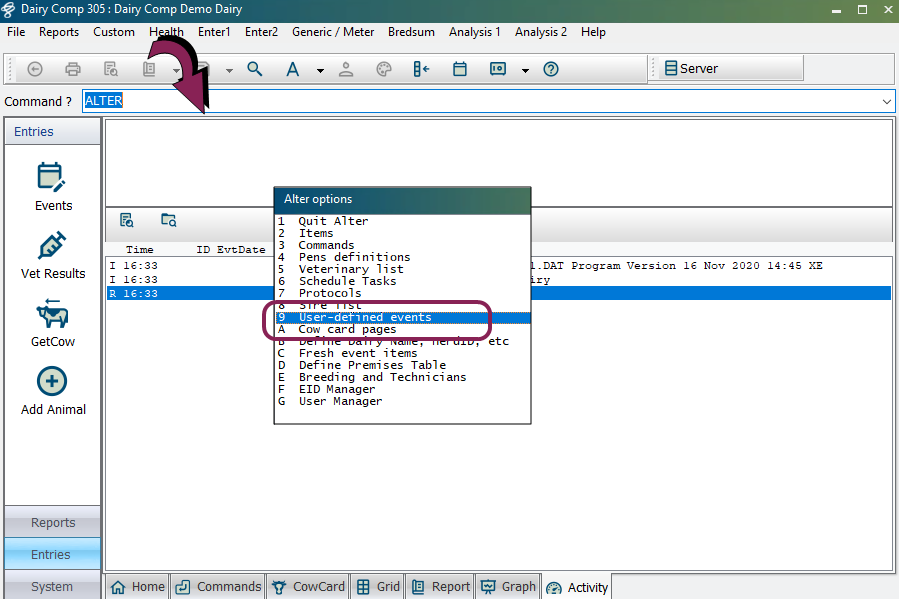
Task: Open the Custom menu
Action: click(114, 32)
